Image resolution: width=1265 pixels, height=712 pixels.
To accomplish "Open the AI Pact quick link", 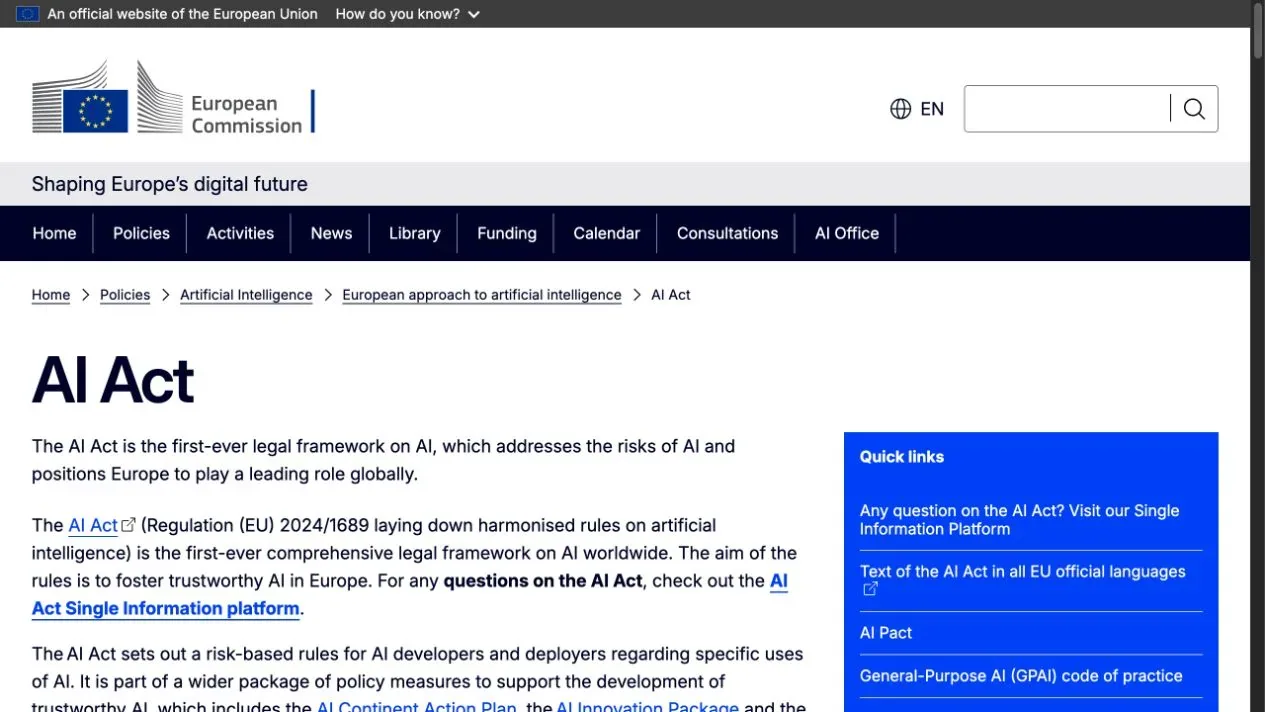I will pos(886,633).
